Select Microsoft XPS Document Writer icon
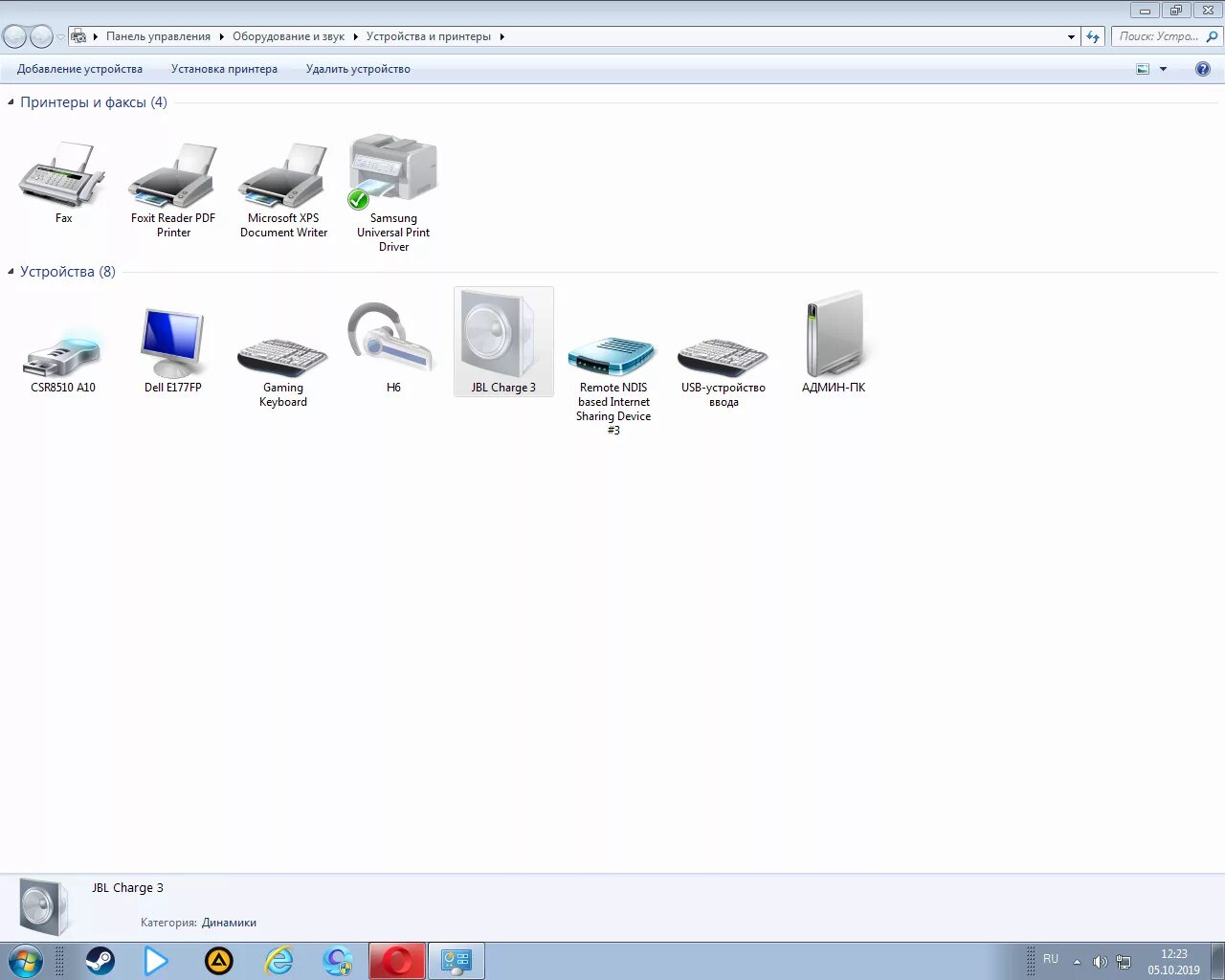This screenshot has width=1225, height=980. 283,176
